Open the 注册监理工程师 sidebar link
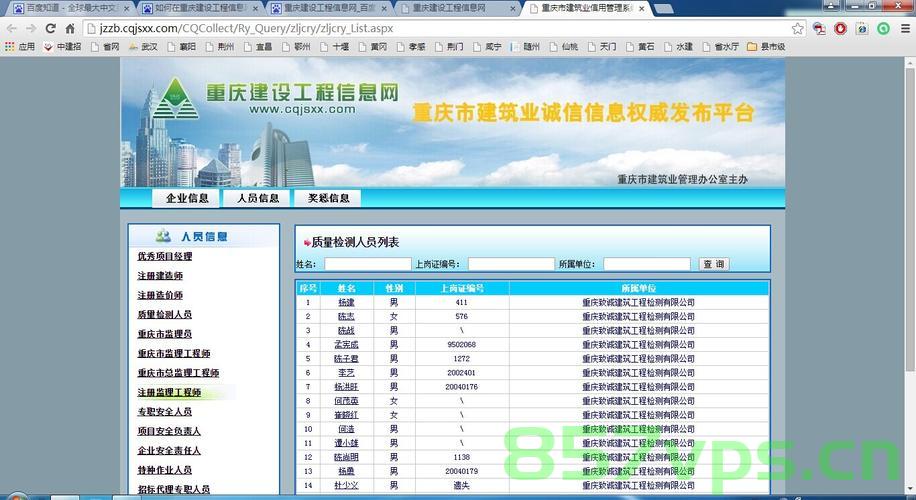 (x=169, y=392)
